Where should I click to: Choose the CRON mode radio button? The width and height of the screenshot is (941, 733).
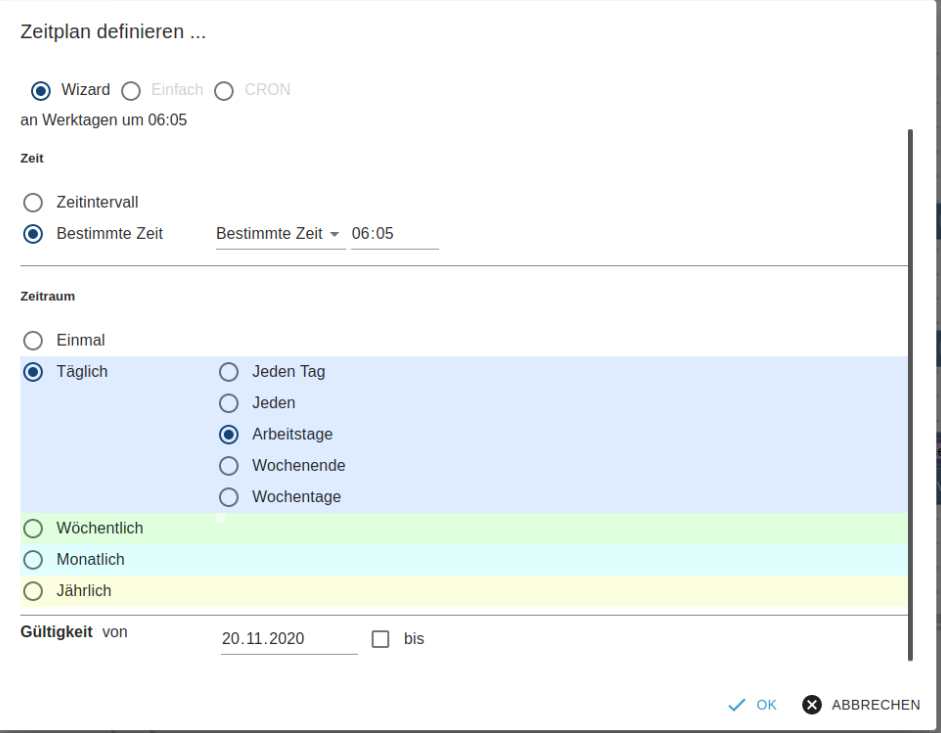pos(224,91)
